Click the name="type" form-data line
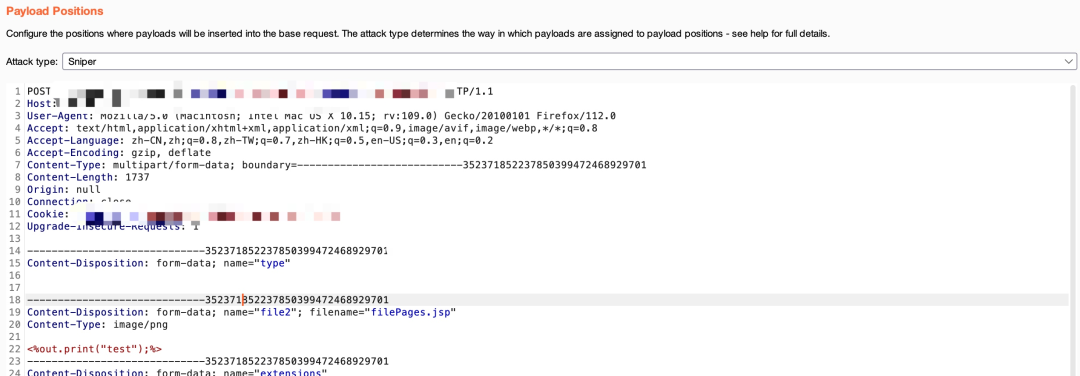Viewport: 1080px width, 376px height. point(159,263)
